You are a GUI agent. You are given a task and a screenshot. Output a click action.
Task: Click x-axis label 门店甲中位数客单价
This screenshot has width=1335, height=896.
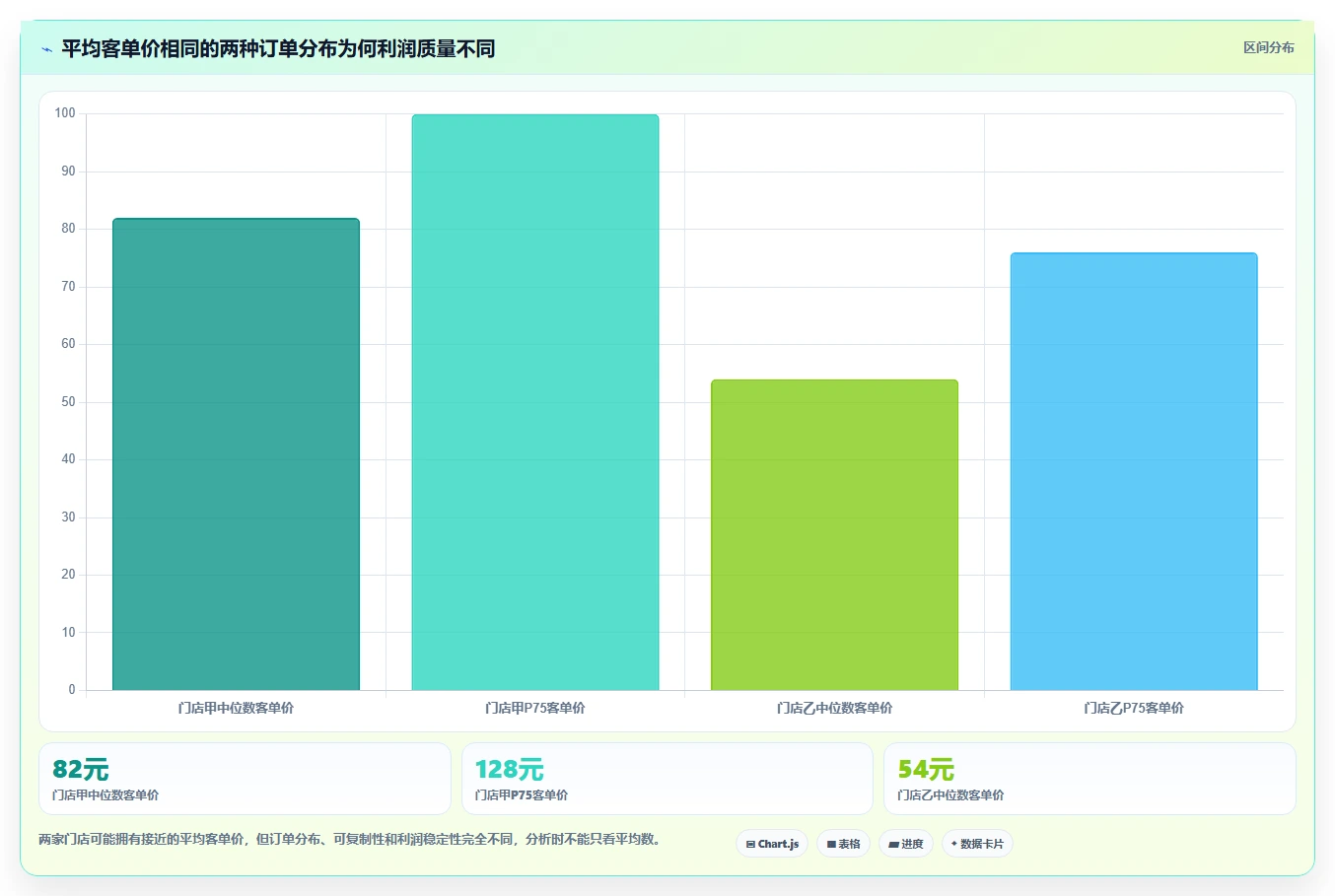[236, 708]
